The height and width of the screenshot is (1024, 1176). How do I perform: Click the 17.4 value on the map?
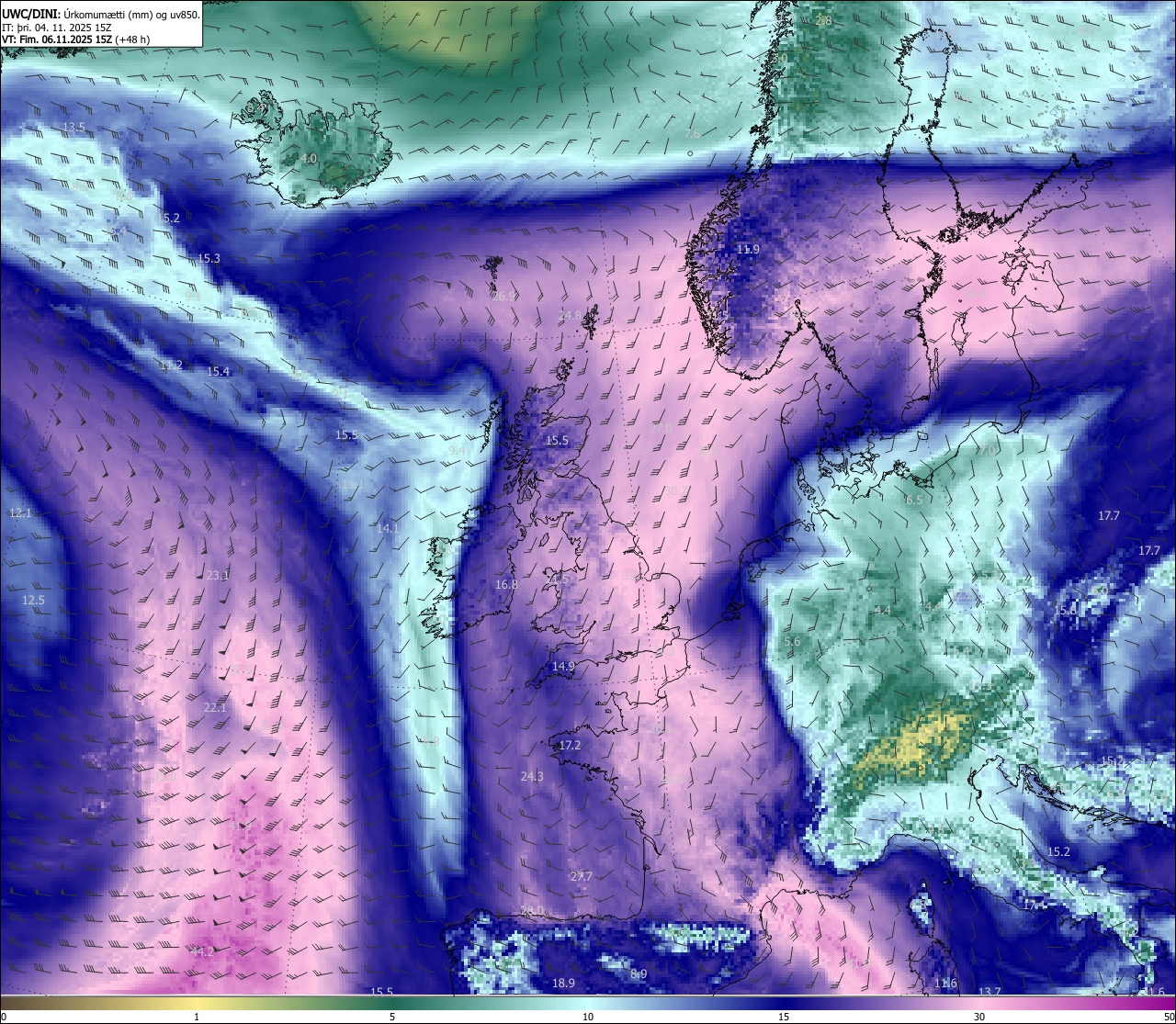point(1035,905)
